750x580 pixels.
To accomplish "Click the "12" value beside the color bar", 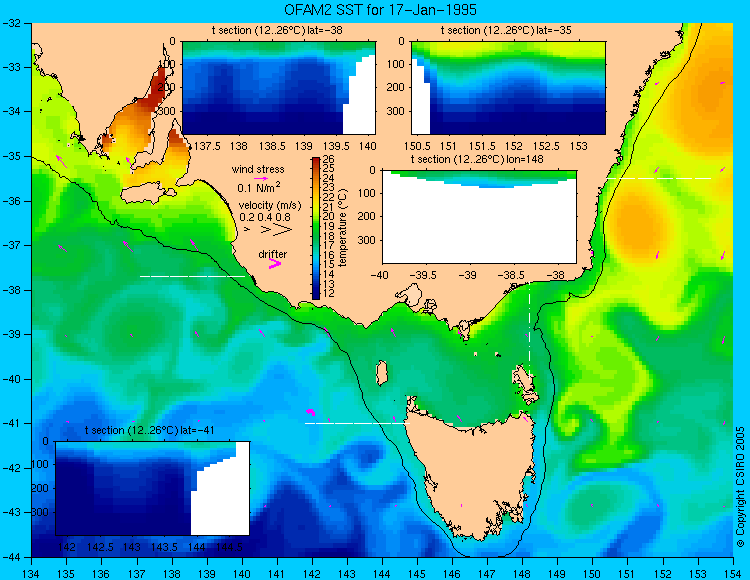I will 329,293.
